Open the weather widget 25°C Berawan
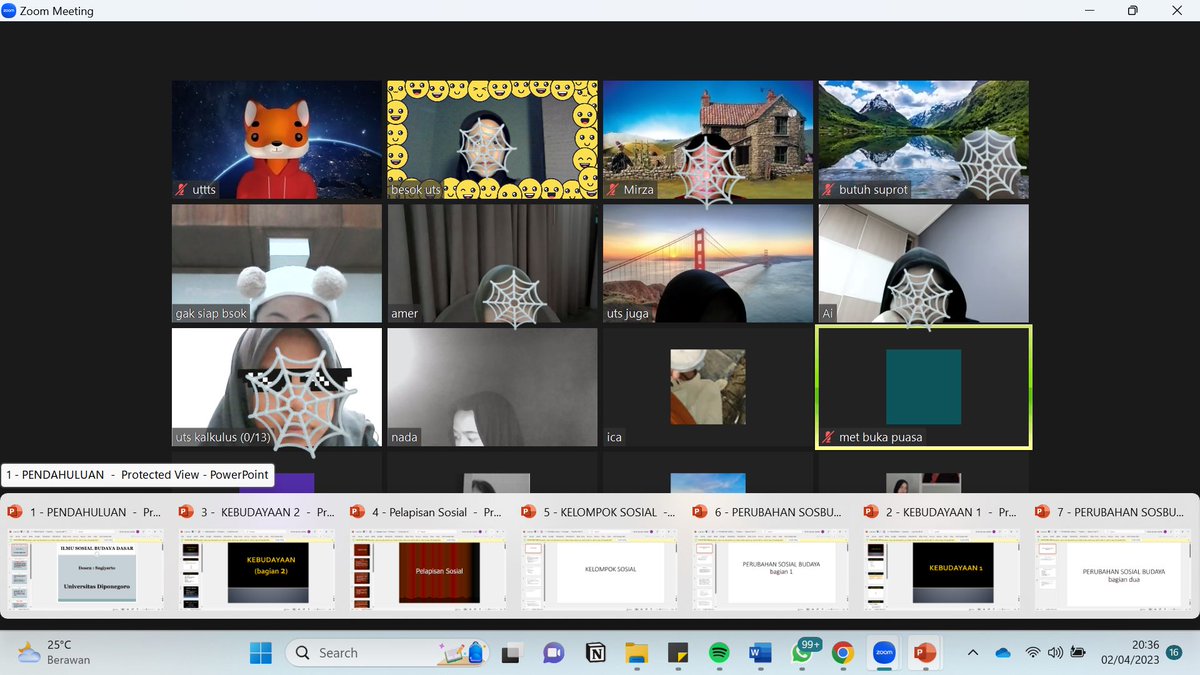The width and height of the screenshot is (1200, 675). 54,653
